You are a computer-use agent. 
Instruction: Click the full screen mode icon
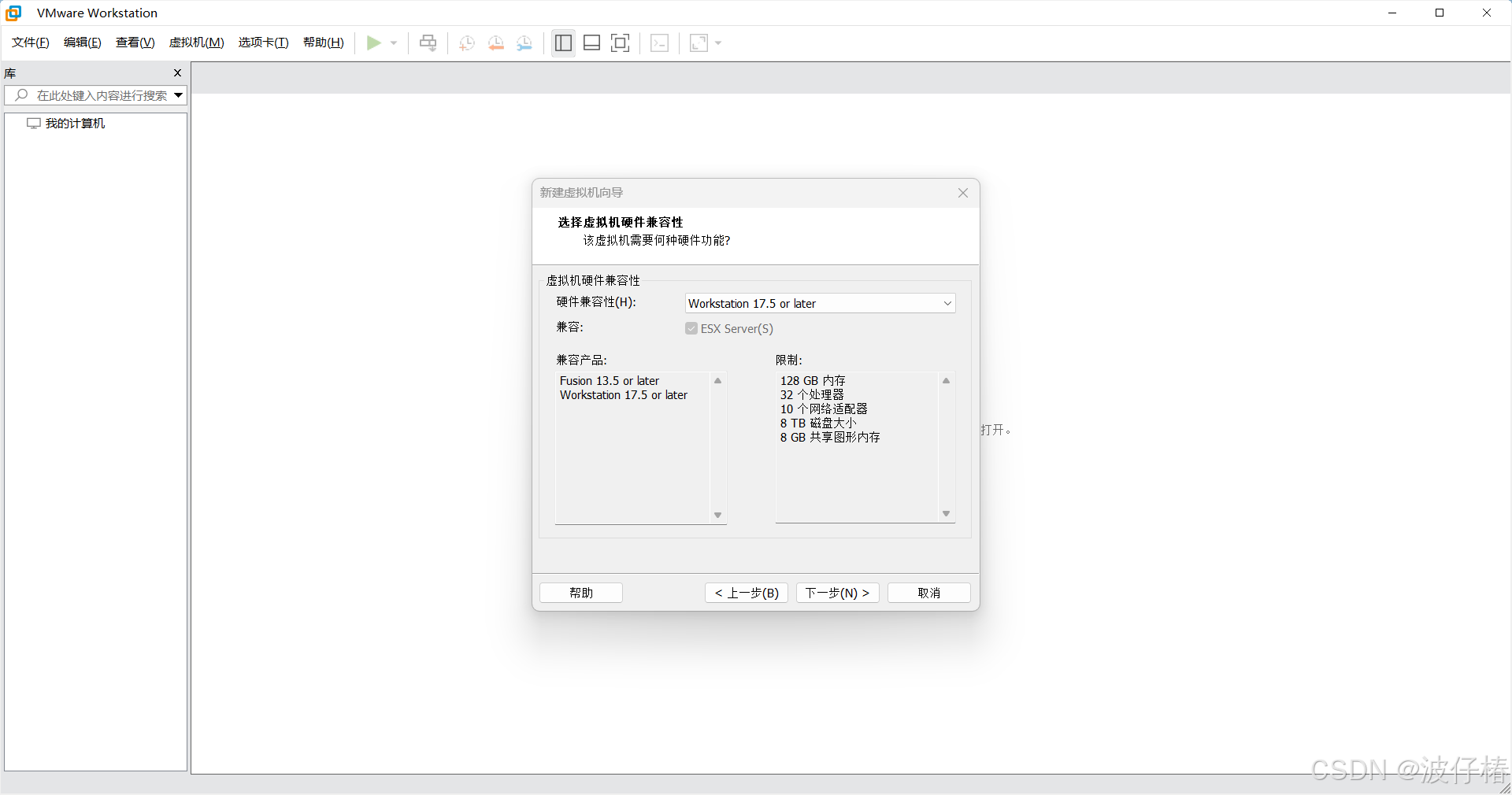pos(621,43)
